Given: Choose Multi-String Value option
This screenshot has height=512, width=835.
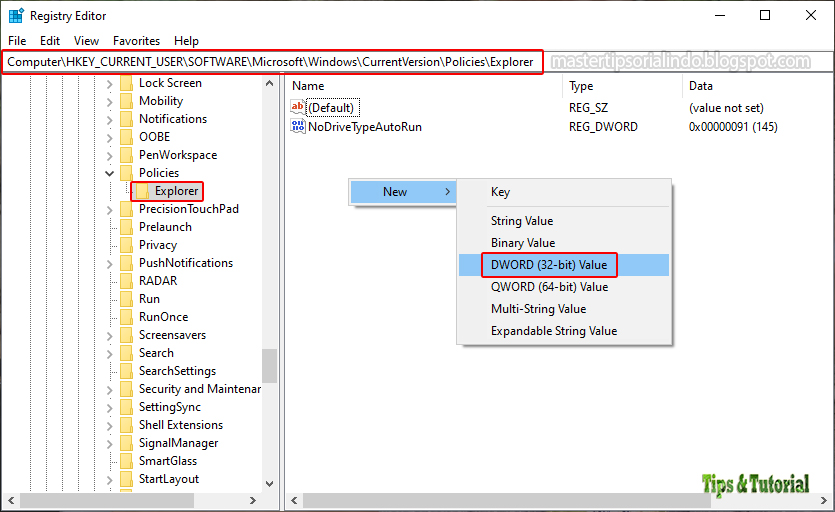Looking at the screenshot, I should click(564, 309).
